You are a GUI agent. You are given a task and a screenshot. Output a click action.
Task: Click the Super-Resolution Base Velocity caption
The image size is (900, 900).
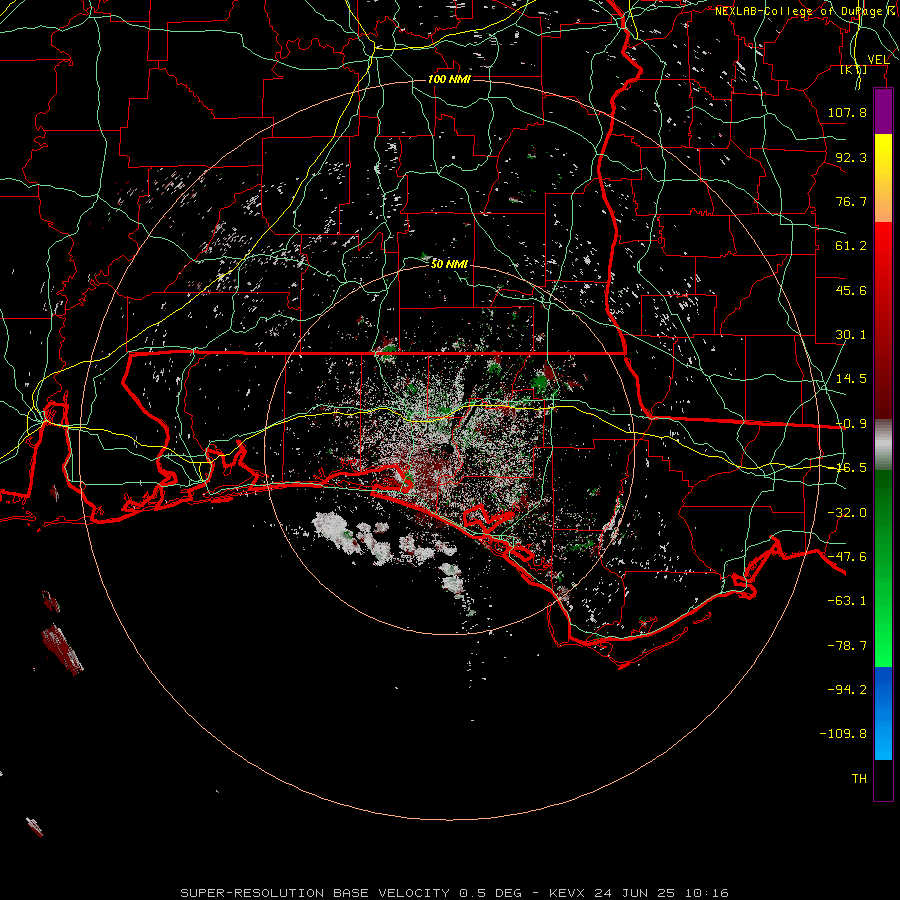(x=454, y=893)
